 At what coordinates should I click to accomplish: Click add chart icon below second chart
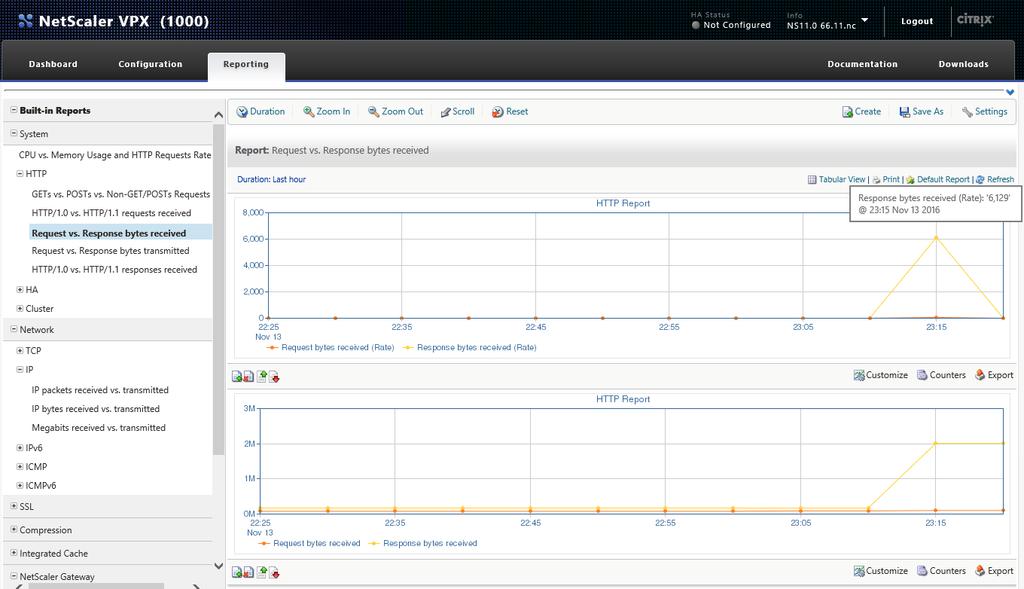click(237, 572)
